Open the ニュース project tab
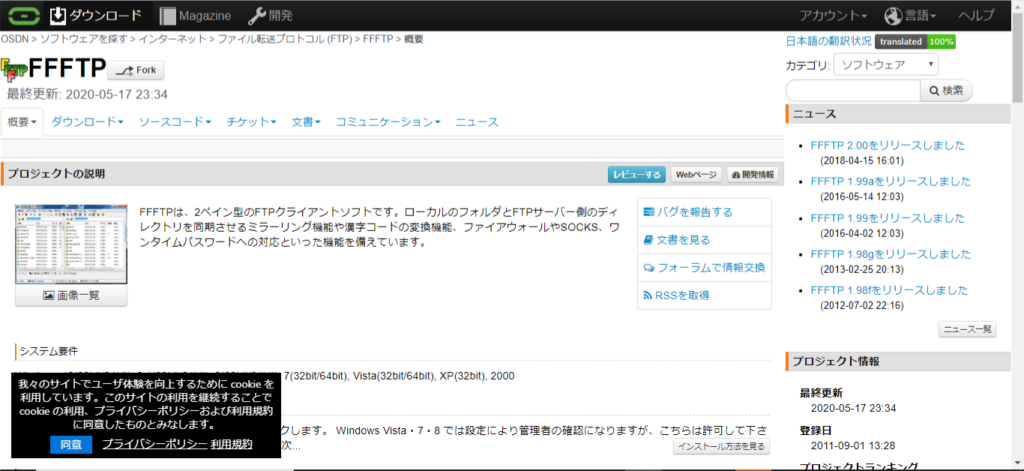The width and height of the screenshot is (1024, 471). [477, 122]
